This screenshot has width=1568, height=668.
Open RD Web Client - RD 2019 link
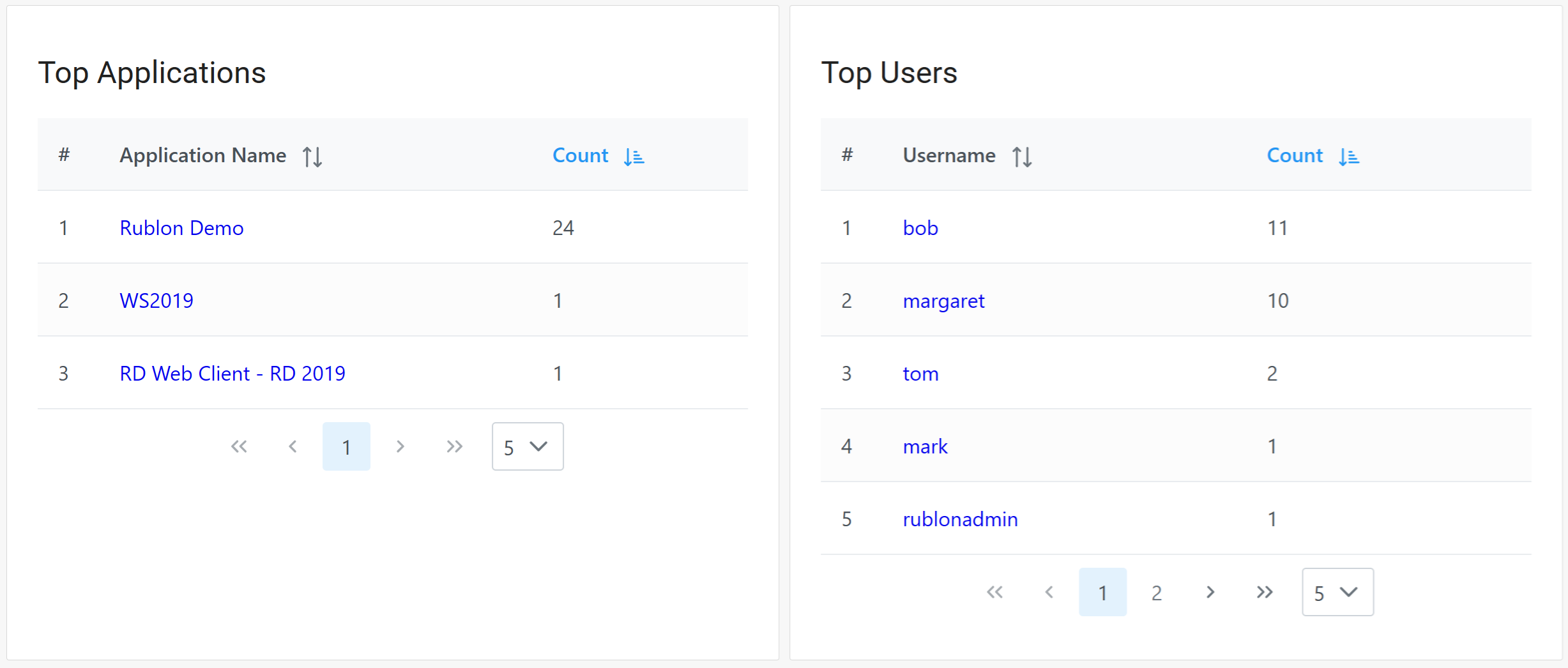232,373
